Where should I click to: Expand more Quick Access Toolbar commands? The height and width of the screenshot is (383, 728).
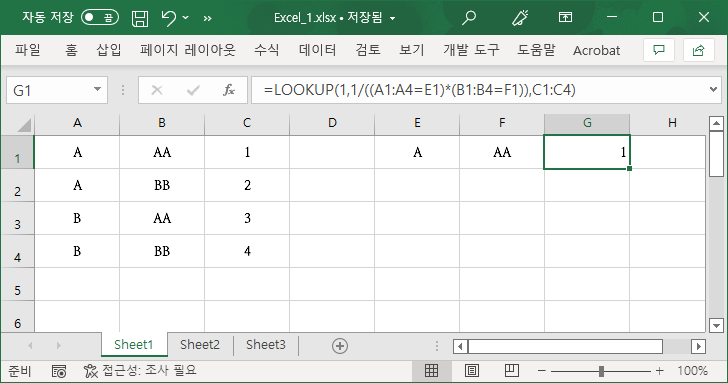pos(207,19)
